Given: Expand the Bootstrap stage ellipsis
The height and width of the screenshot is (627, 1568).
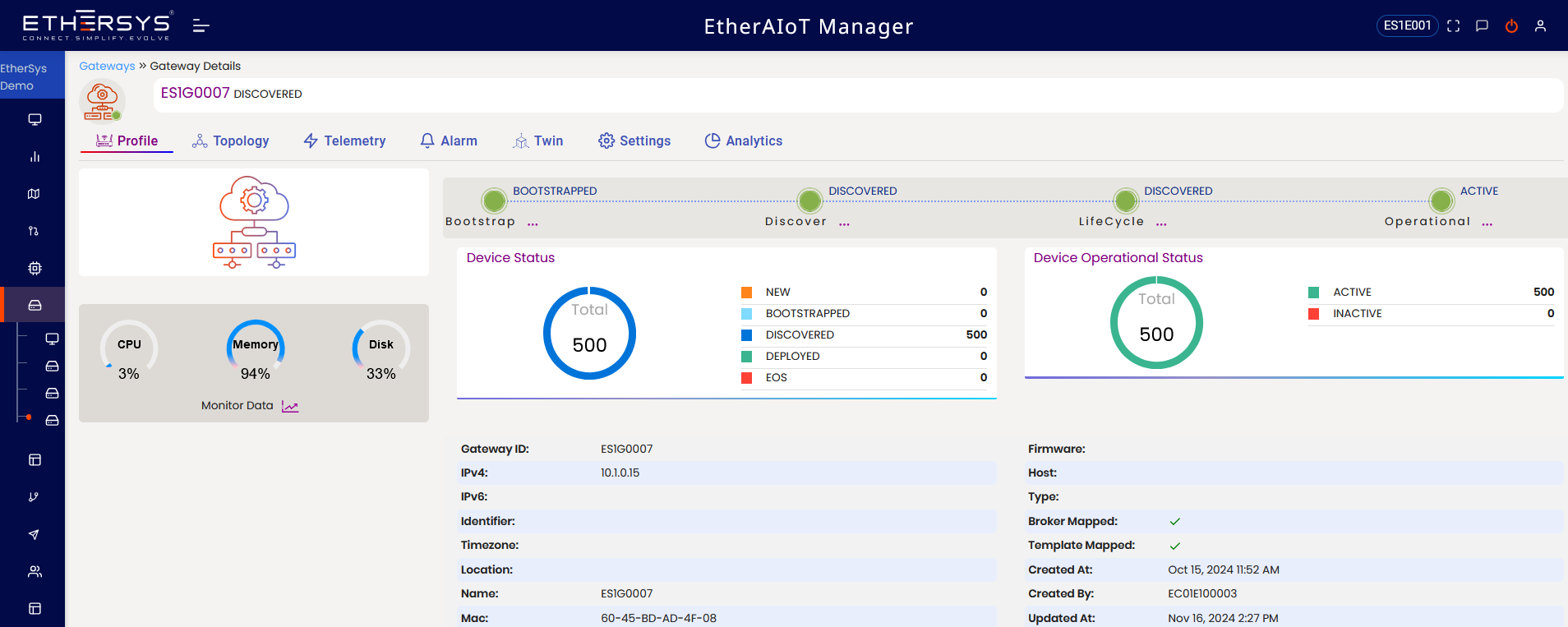Looking at the screenshot, I should click(533, 223).
